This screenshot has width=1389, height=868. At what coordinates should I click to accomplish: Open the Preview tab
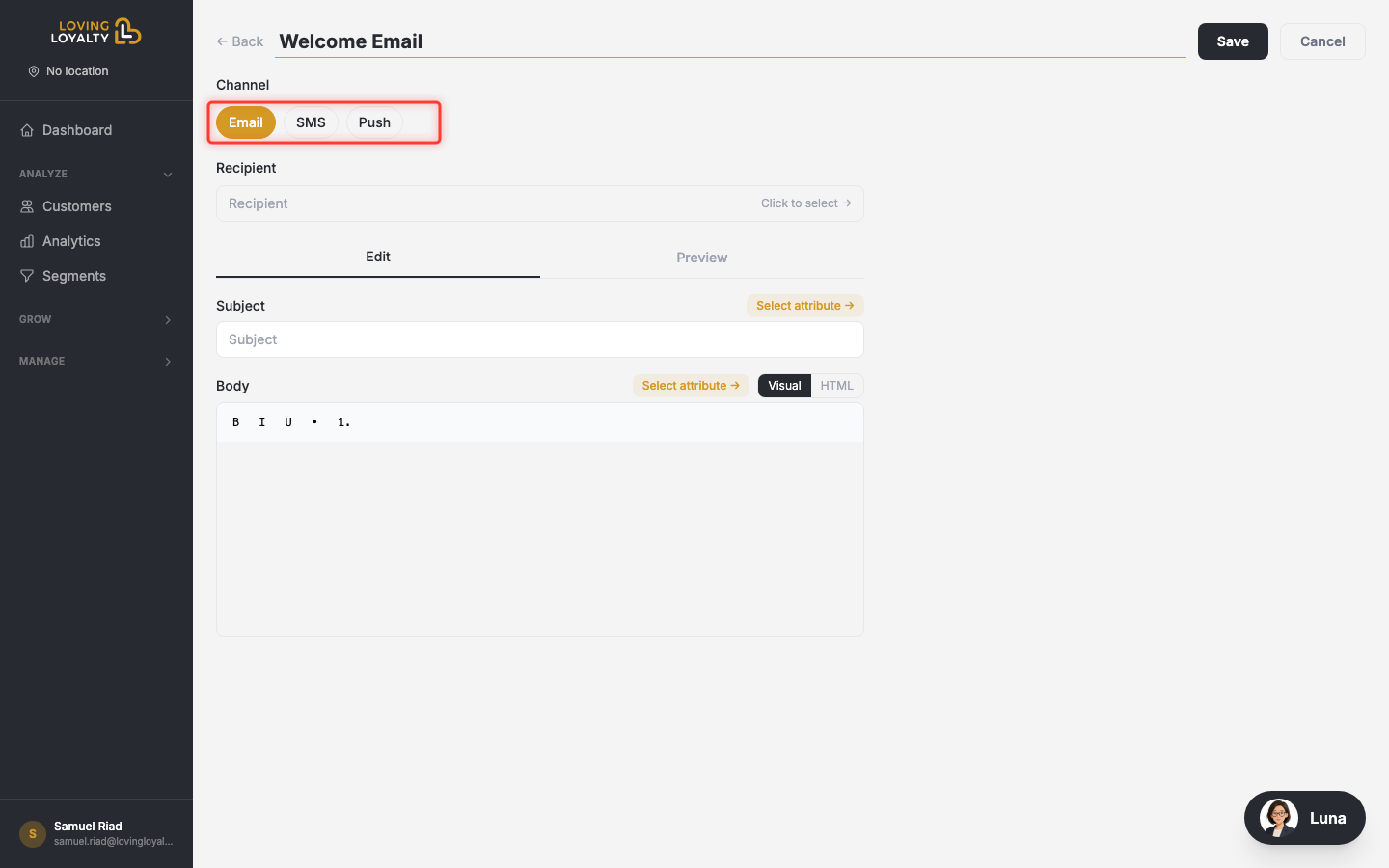click(702, 258)
